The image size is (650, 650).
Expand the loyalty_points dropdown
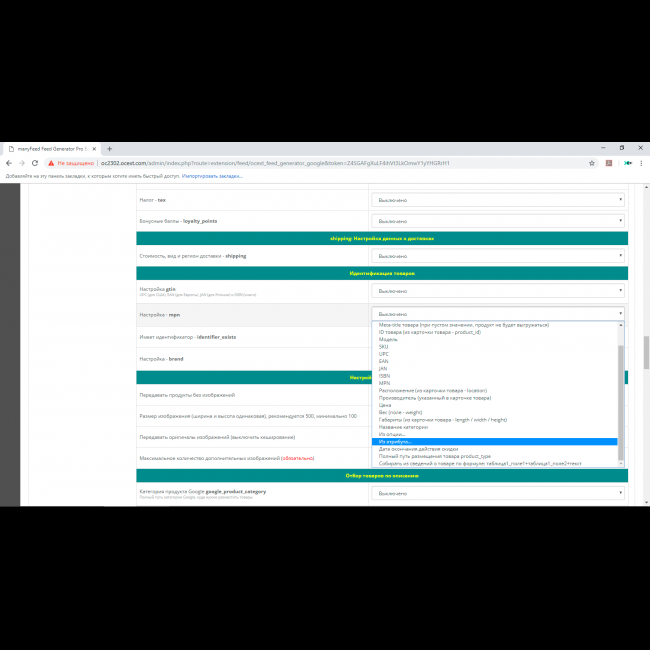click(498, 221)
